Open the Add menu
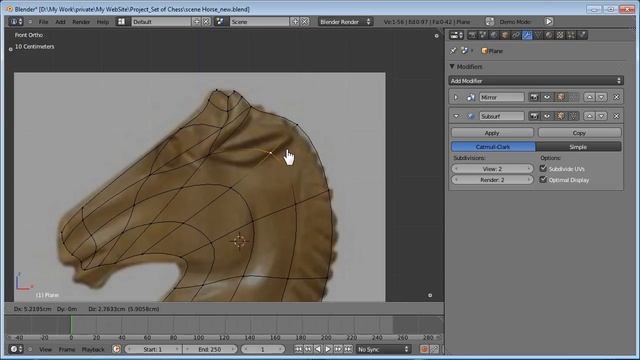This screenshot has height=360, width=640. click(60, 22)
